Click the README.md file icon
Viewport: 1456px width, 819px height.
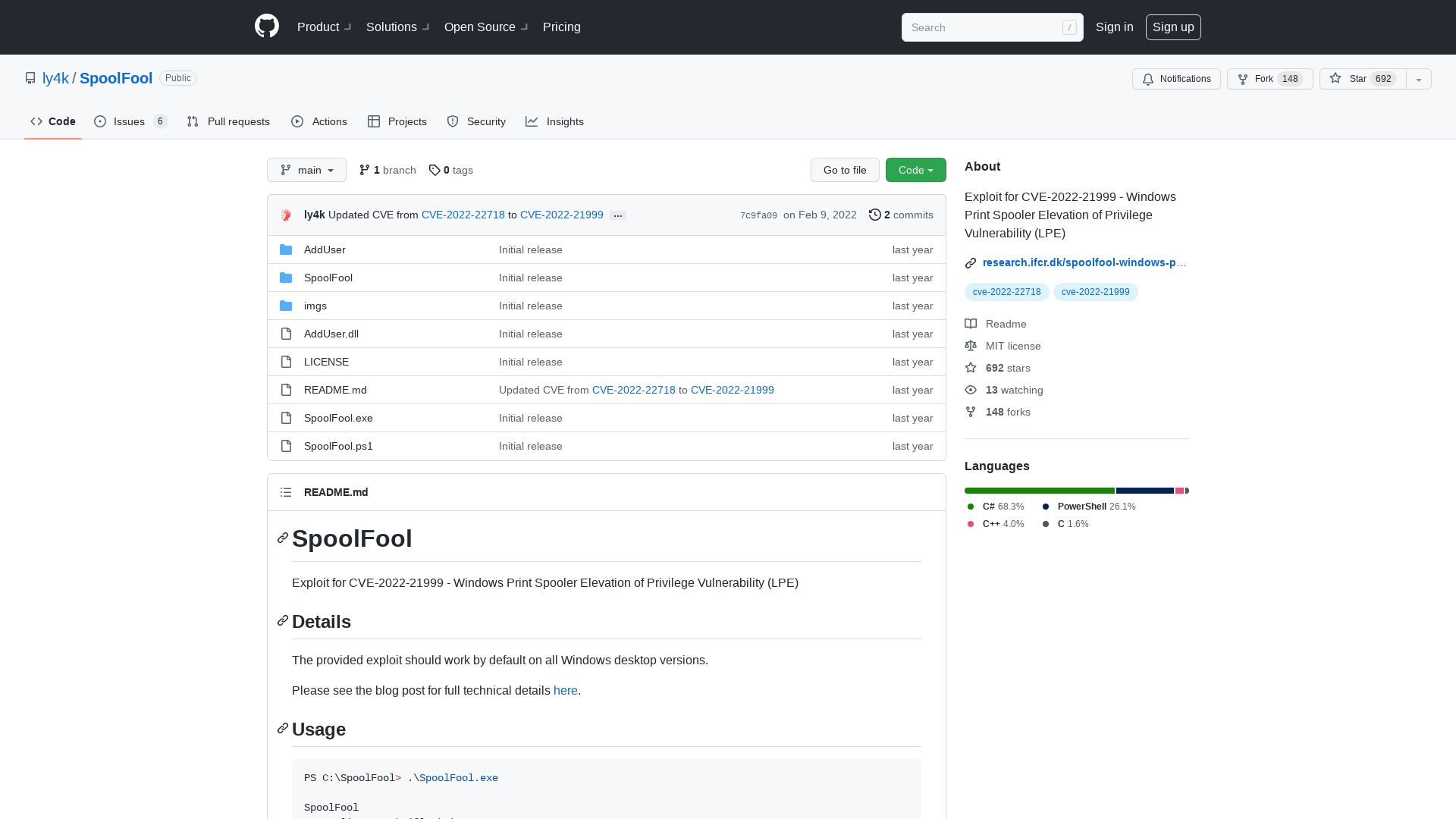[x=286, y=390]
